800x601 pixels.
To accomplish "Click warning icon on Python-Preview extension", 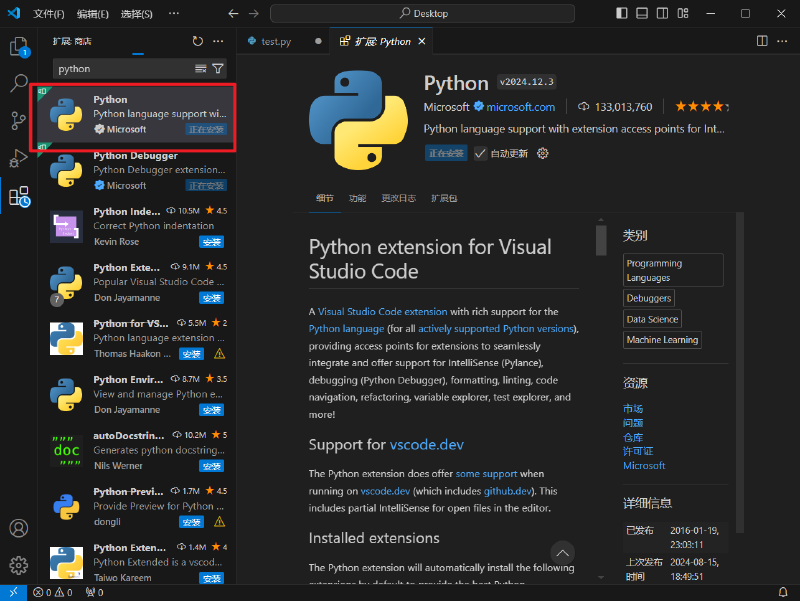I will (219, 521).
